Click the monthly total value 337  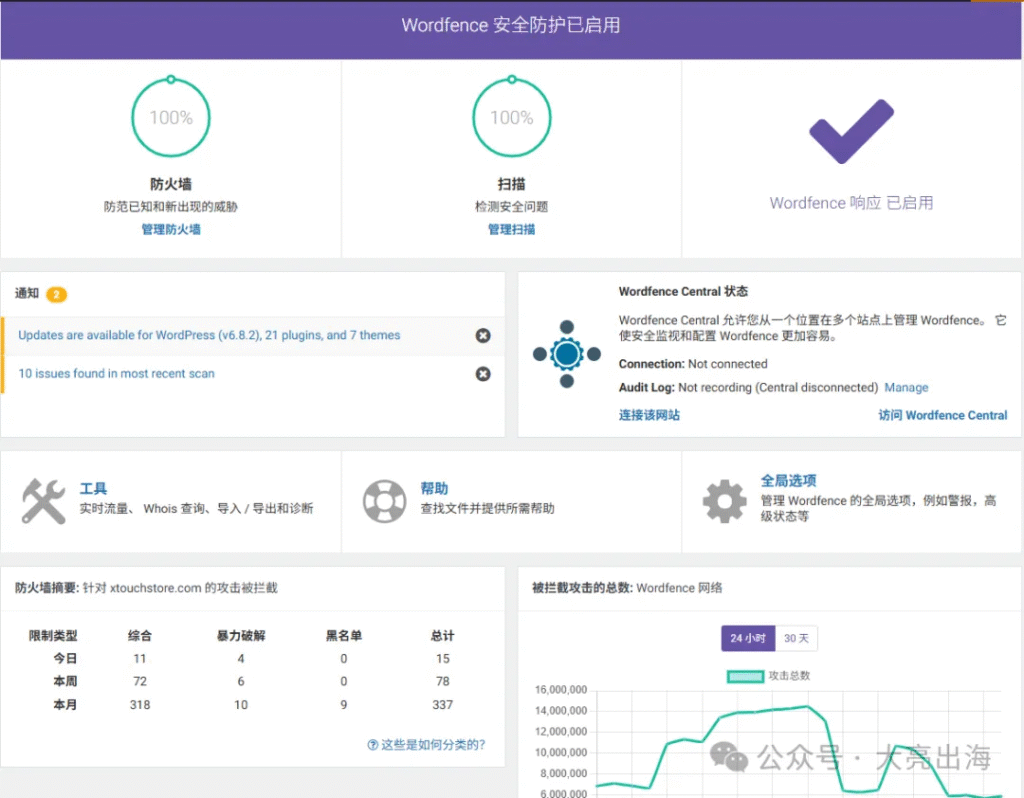click(x=442, y=705)
